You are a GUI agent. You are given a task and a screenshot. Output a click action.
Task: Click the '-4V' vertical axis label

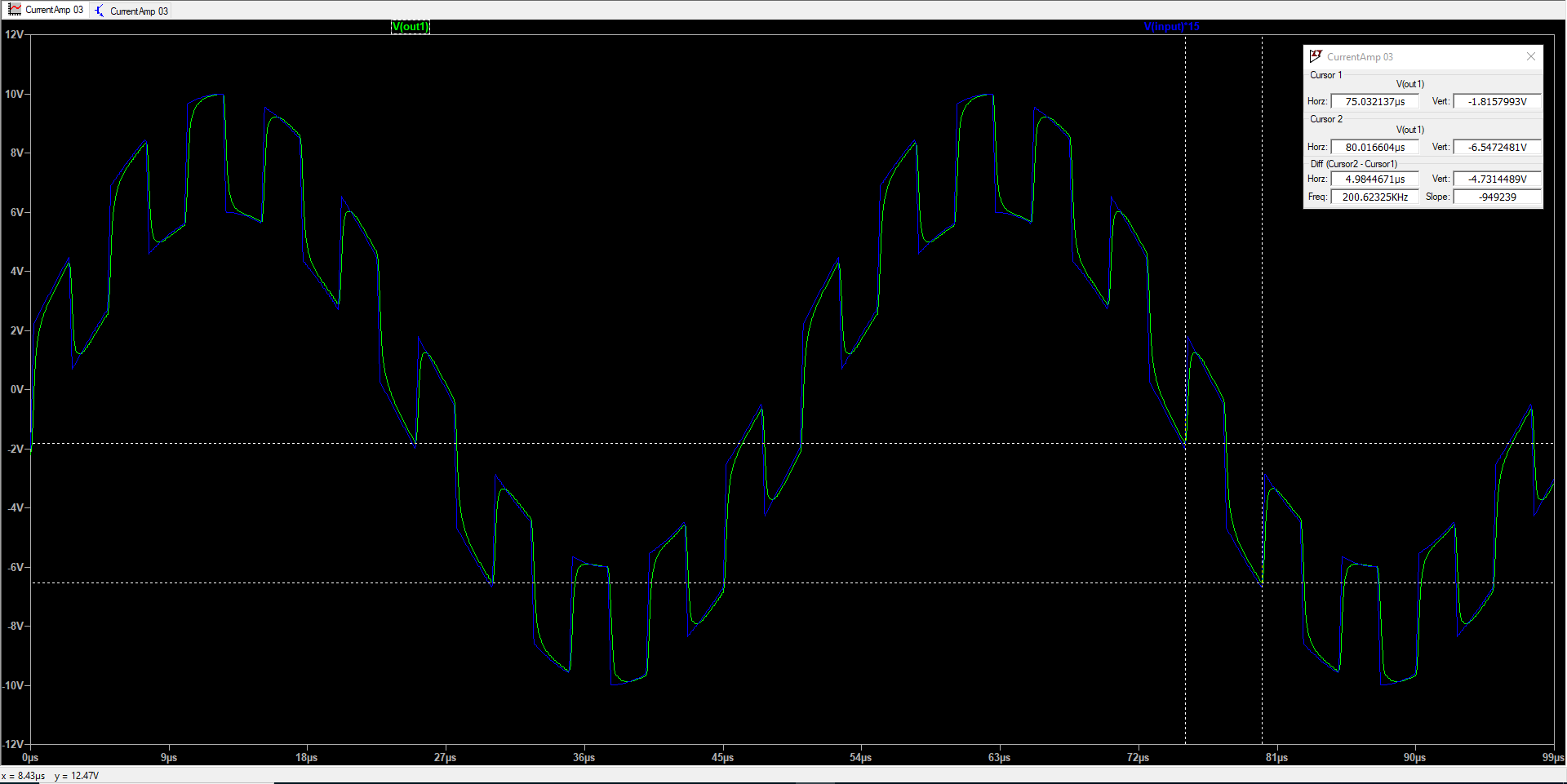(15, 507)
